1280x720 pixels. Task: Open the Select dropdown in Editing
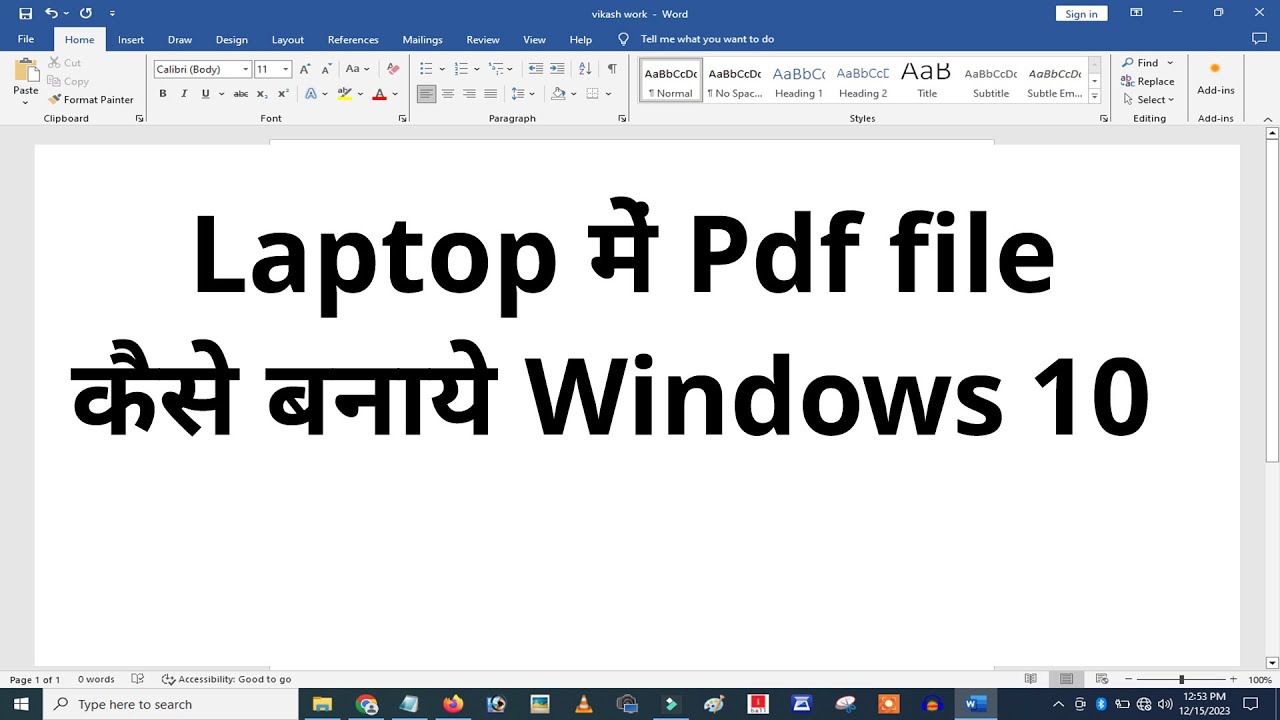coord(1149,99)
